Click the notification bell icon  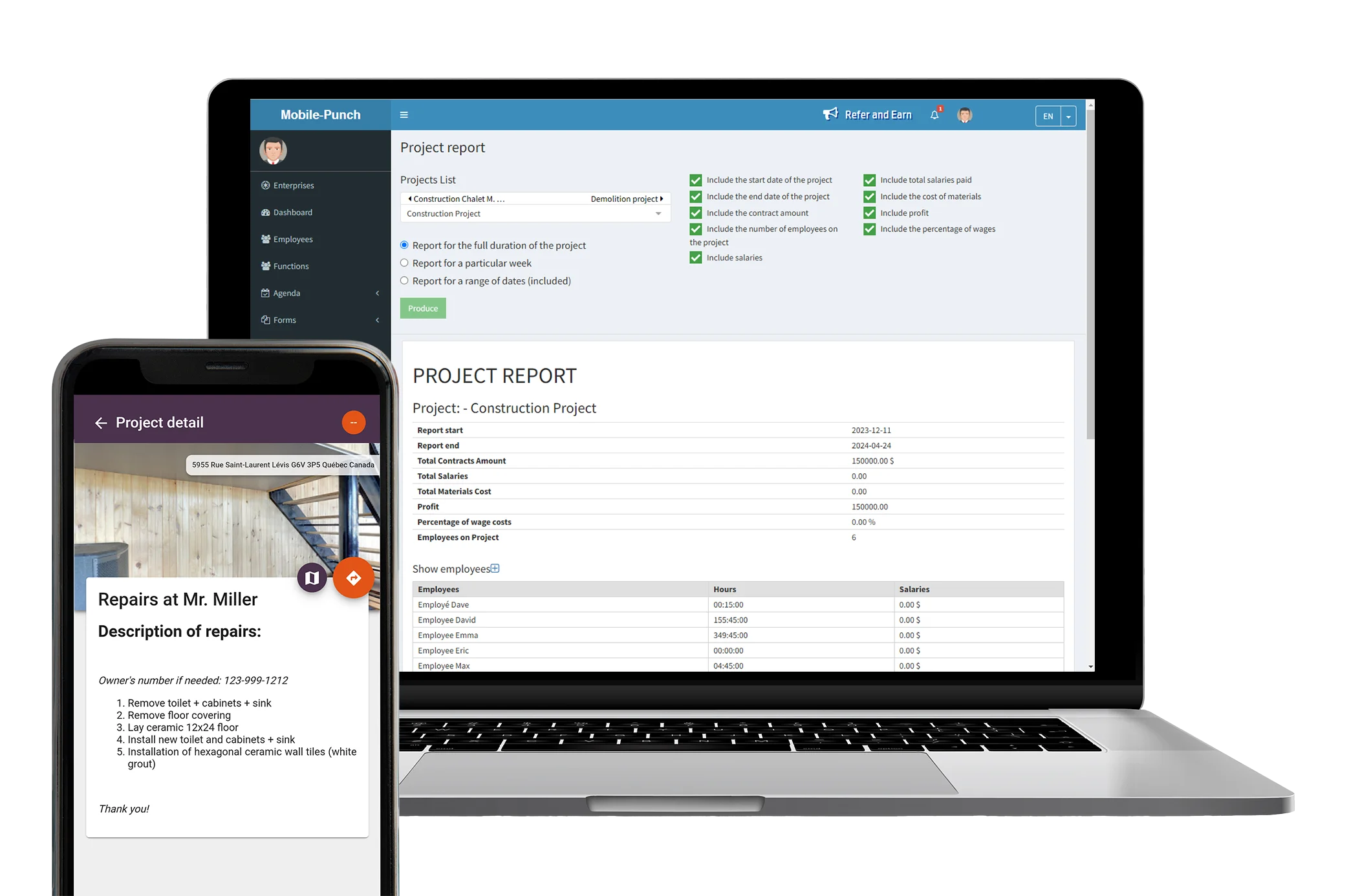(933, 115)
